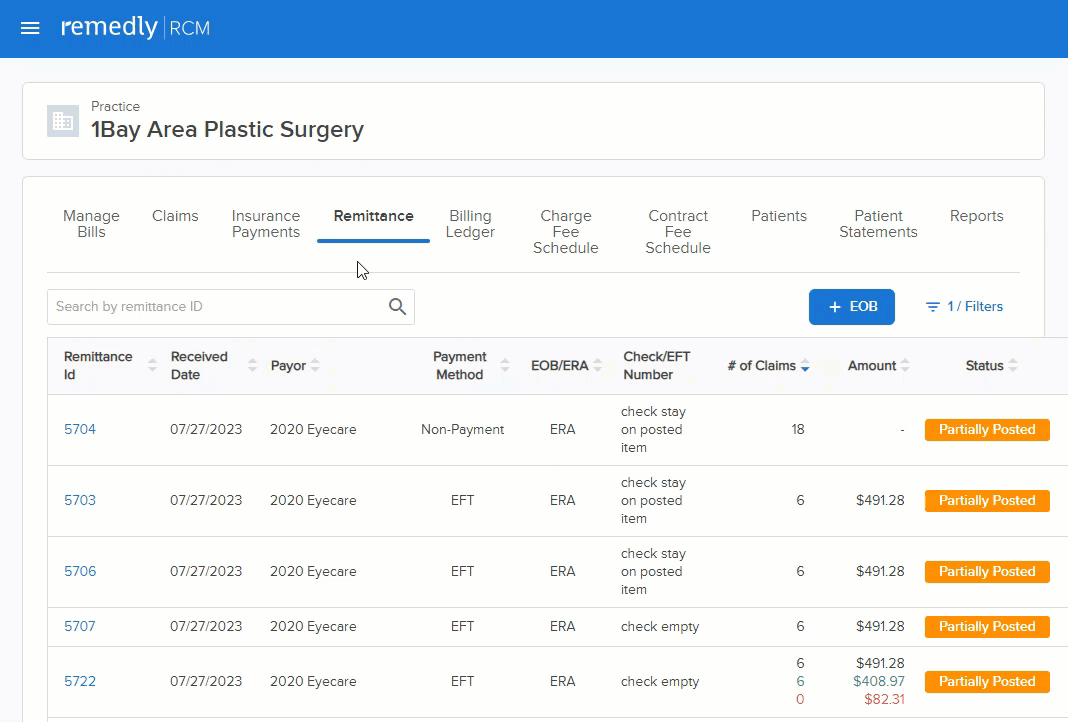Sort by Payment Method column arrows
Image resolution: width=1068 pixels, height=722 pixels.
(x=505, y=366)
